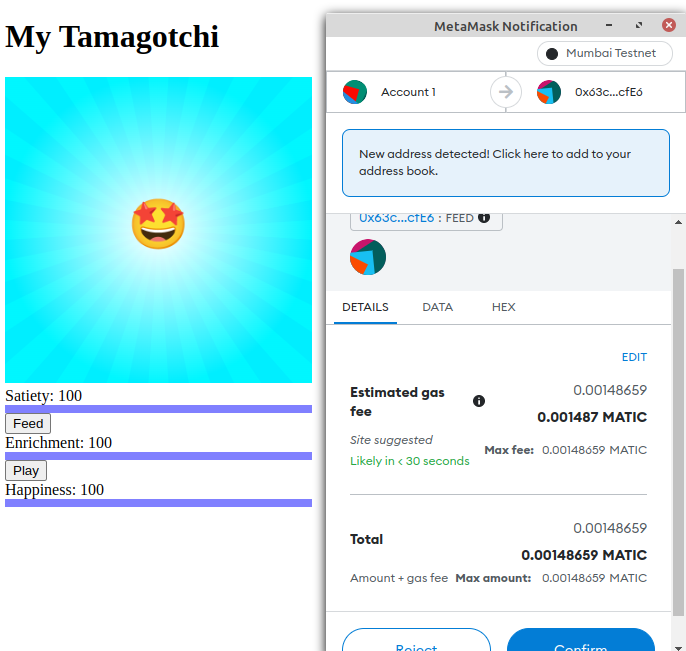Click the My Tamagotchi heading

112,37
